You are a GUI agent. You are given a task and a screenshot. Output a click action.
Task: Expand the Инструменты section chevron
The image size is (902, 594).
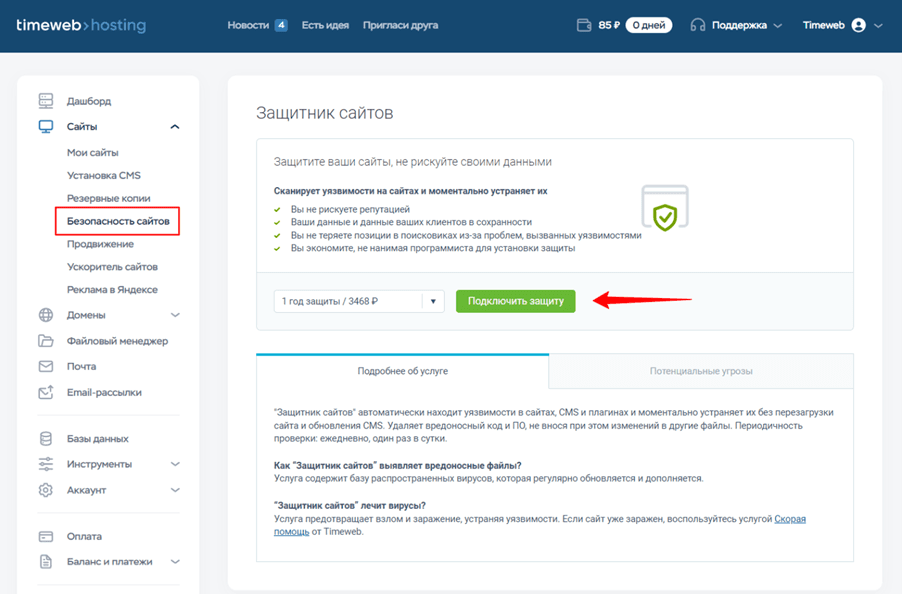click(x=175, y=464)
